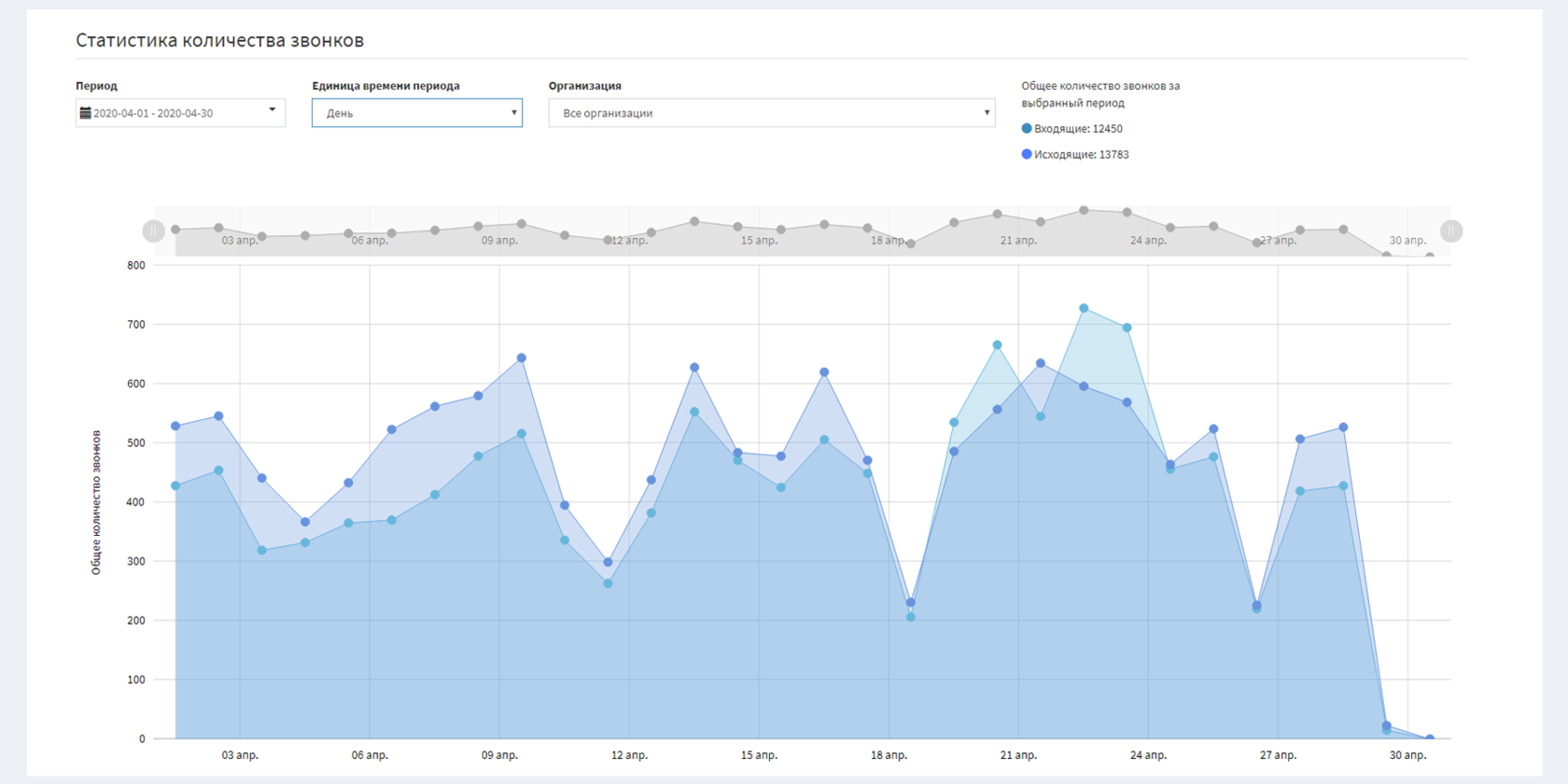Screen dimensions: 1568x784
Task: Click the 30 апр. label on the bottom axis
Action: pyautogui.click(x=1407, y=755)
